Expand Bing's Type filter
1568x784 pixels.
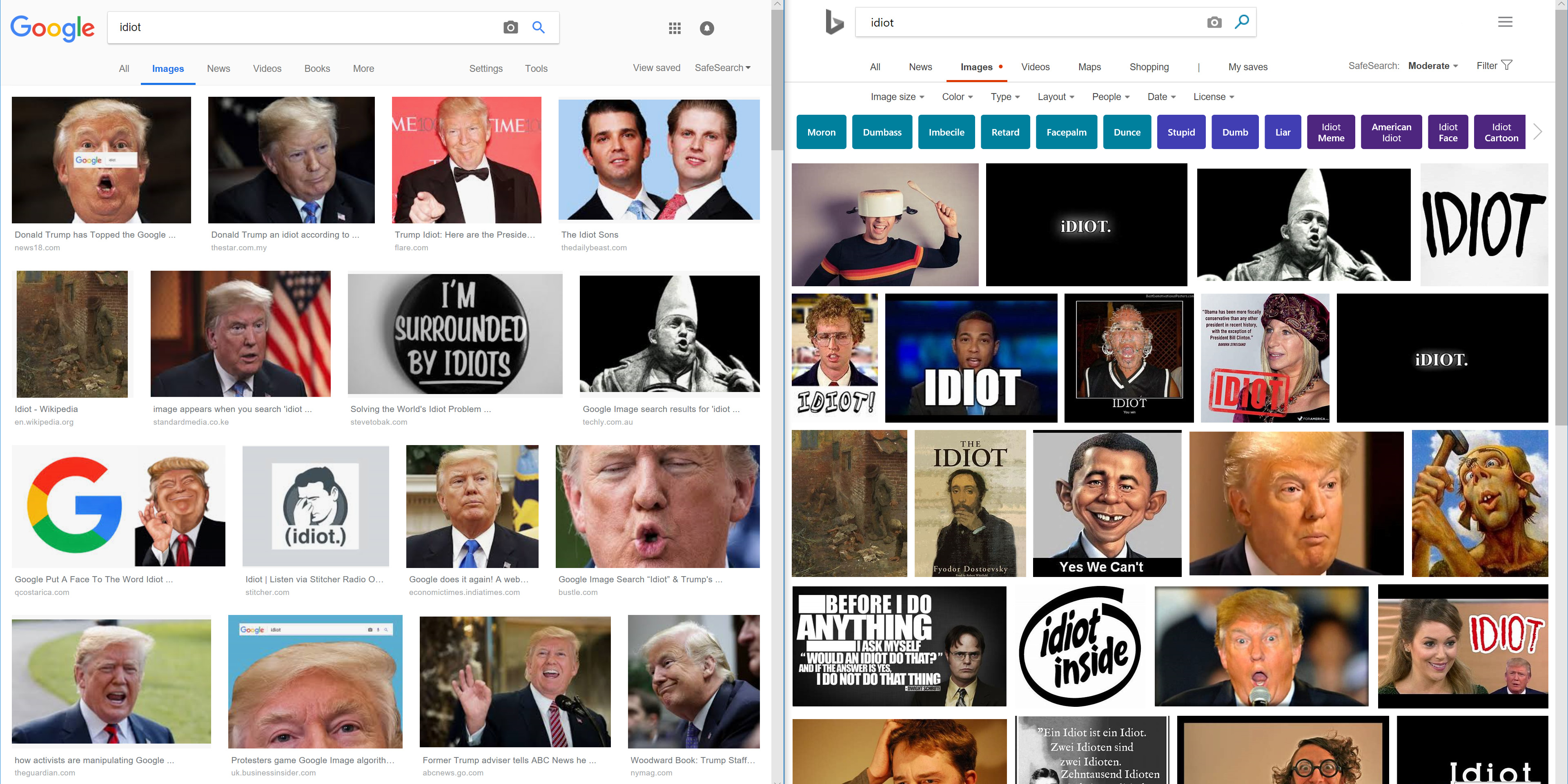(x=1005, y=97)
